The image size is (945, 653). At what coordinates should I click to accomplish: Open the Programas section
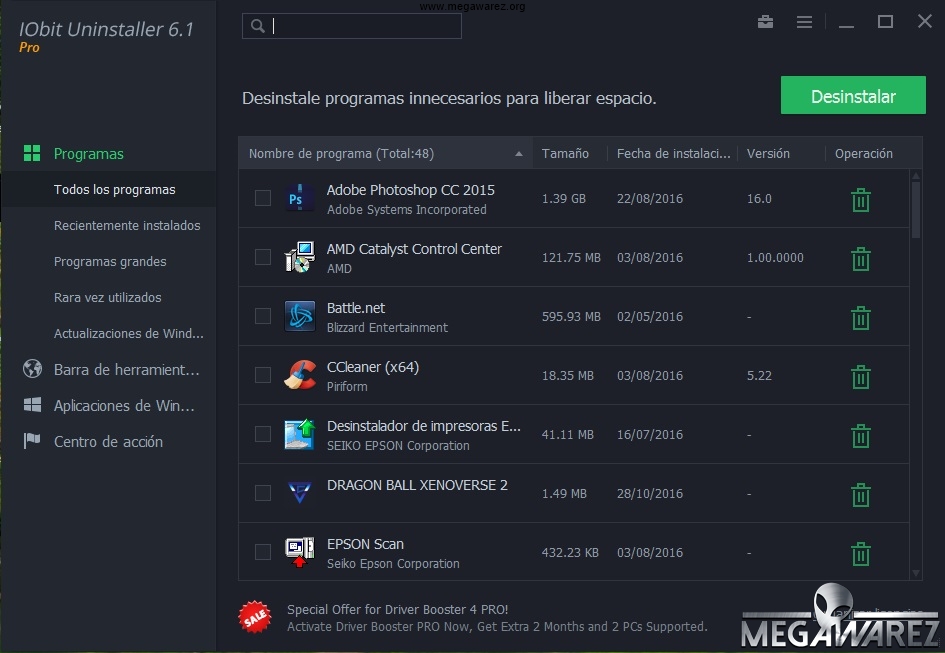(x=89, y=154)
